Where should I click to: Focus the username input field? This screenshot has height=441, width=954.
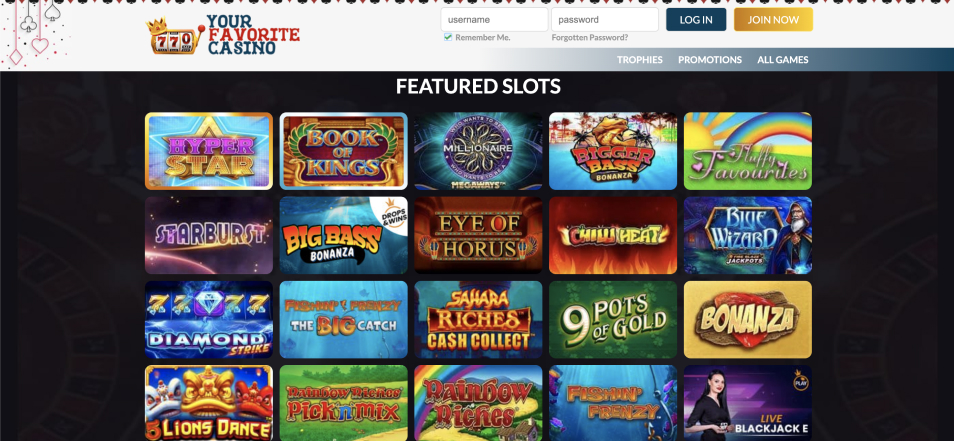tap(495, 19)
